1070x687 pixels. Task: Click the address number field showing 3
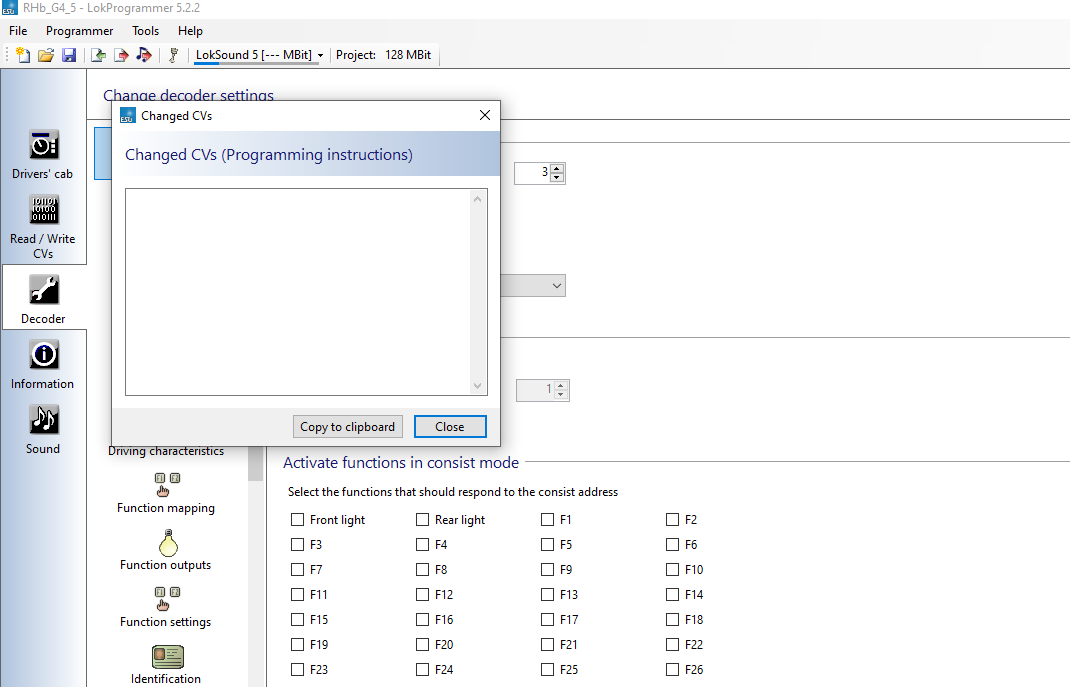(x=532, y=173)
